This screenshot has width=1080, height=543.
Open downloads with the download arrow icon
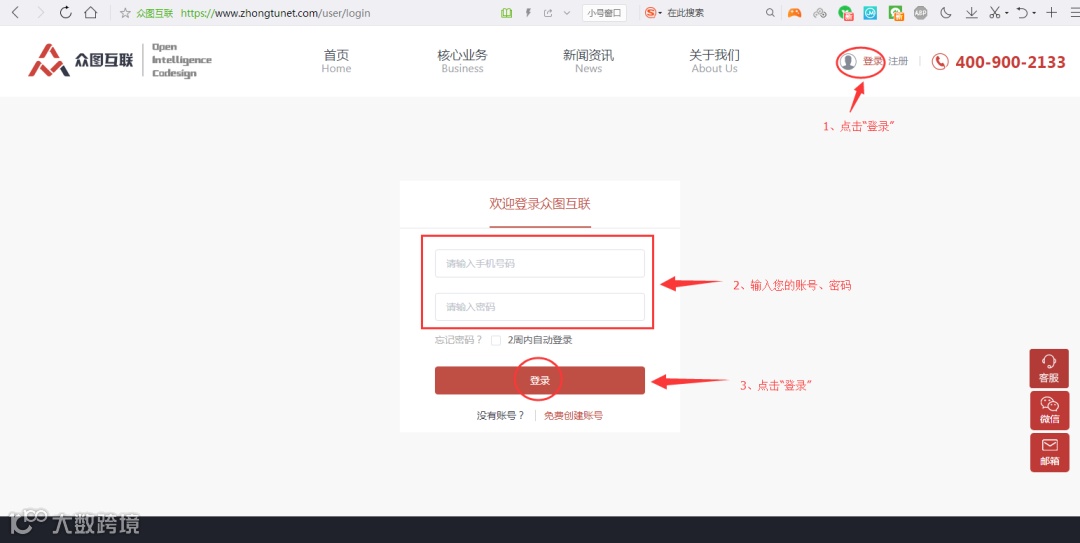(x=971, y=13)
